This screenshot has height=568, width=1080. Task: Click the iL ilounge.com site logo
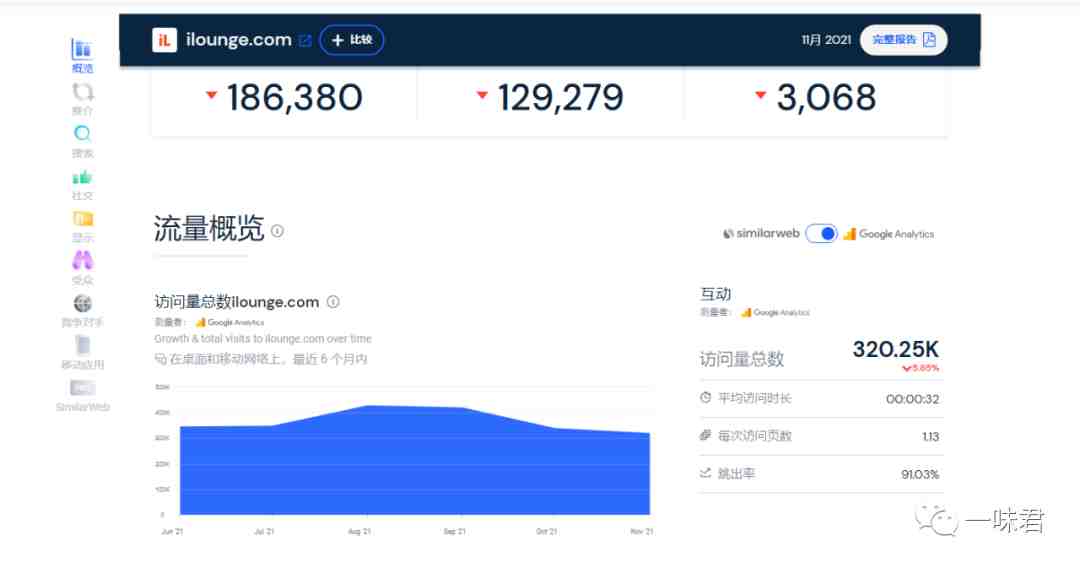tap(165, 40)
